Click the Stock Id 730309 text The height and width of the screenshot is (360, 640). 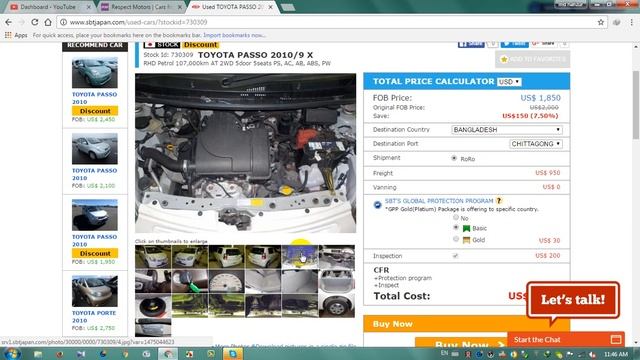168,55
